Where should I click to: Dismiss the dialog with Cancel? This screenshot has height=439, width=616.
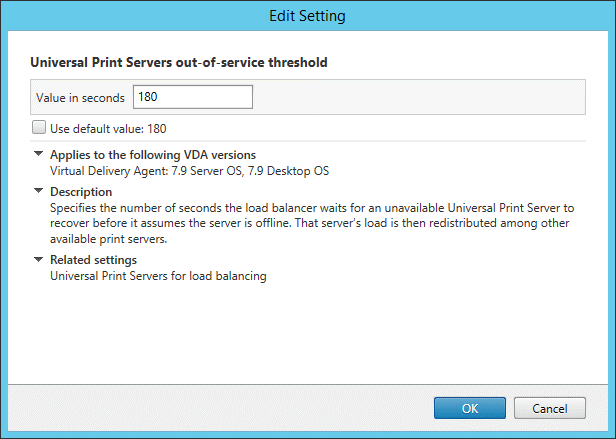click(550, 408)
